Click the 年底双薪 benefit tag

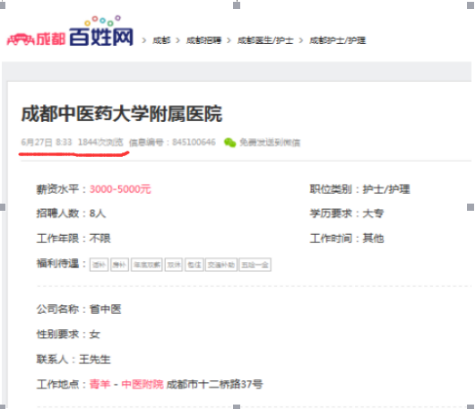point(147,265)
